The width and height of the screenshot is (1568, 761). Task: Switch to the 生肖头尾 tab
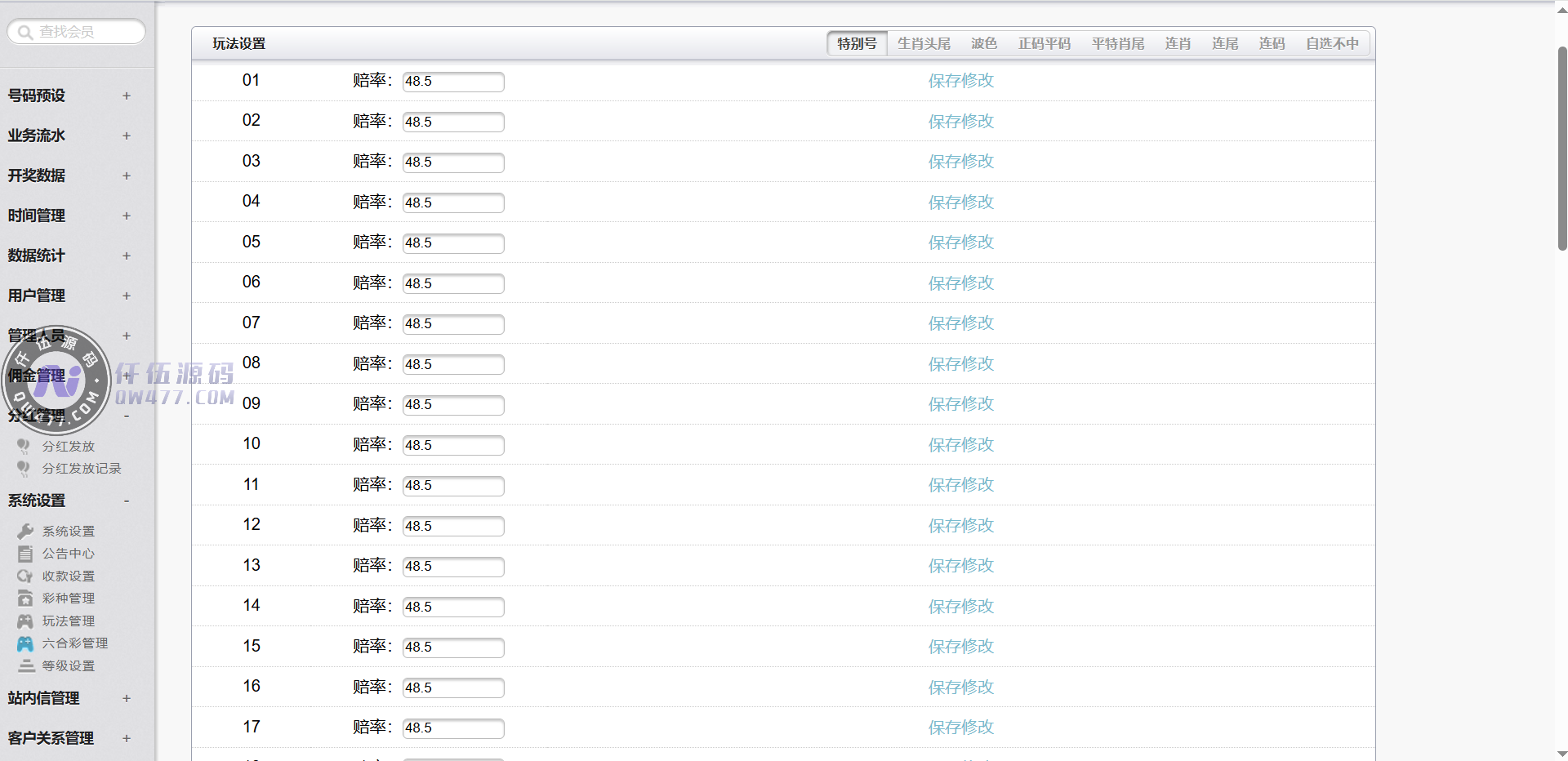click(x=924, y=44)
